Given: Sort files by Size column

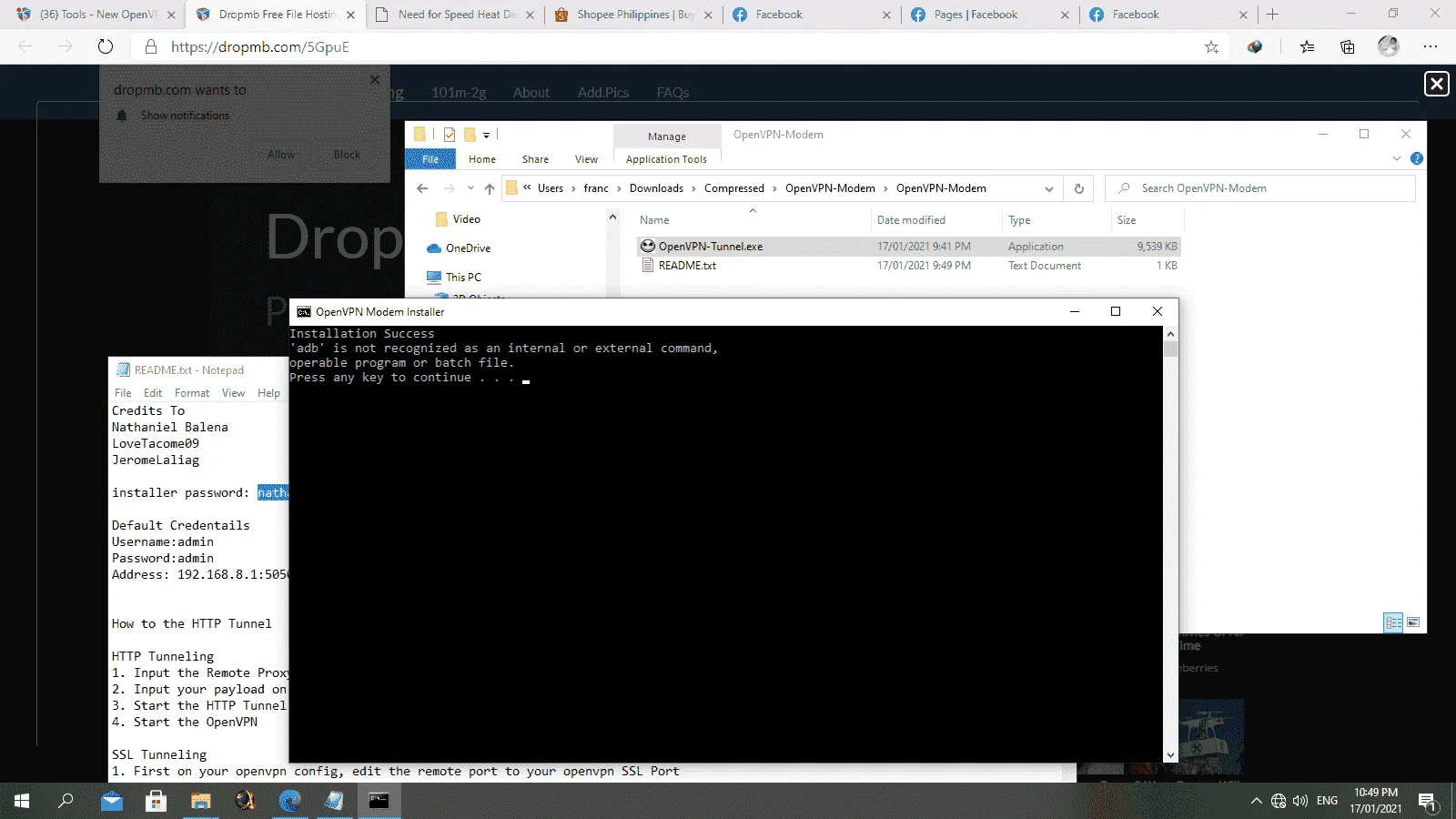Looking at the screenshot, I should tap(1127, 220).
